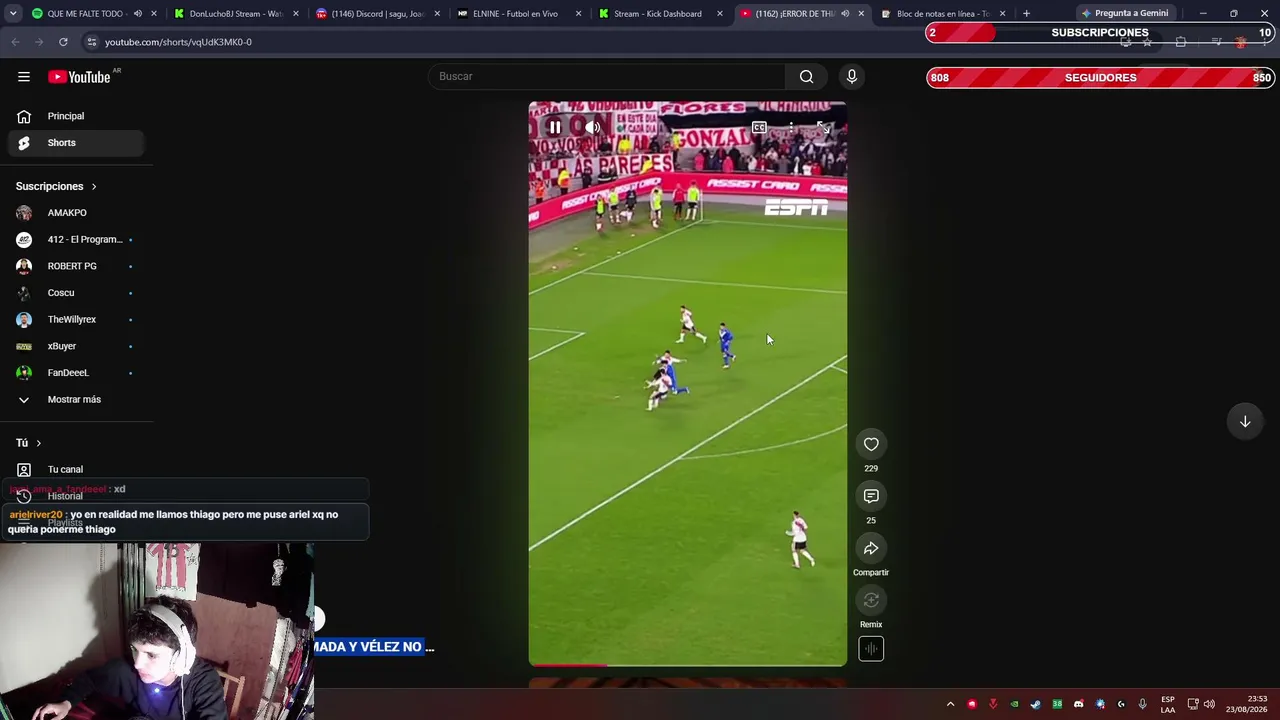The height and width of the screenshot is (720, 1280).
Task: Open the system volume control
Action: (x=1209, y=704)
